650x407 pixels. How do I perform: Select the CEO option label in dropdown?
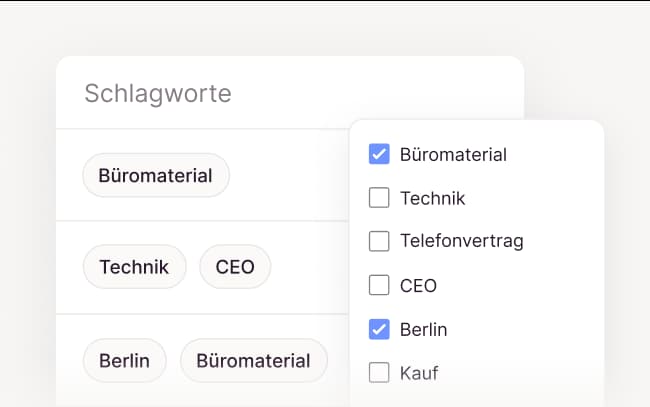click(418, 286)
